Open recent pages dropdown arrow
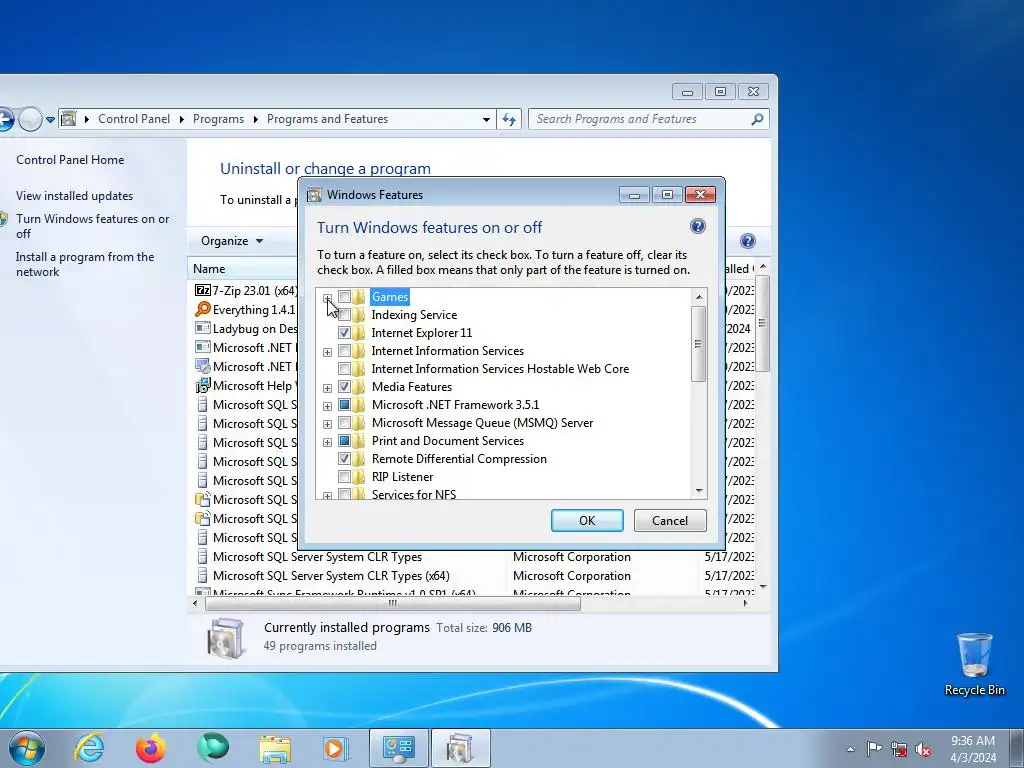 50,120
